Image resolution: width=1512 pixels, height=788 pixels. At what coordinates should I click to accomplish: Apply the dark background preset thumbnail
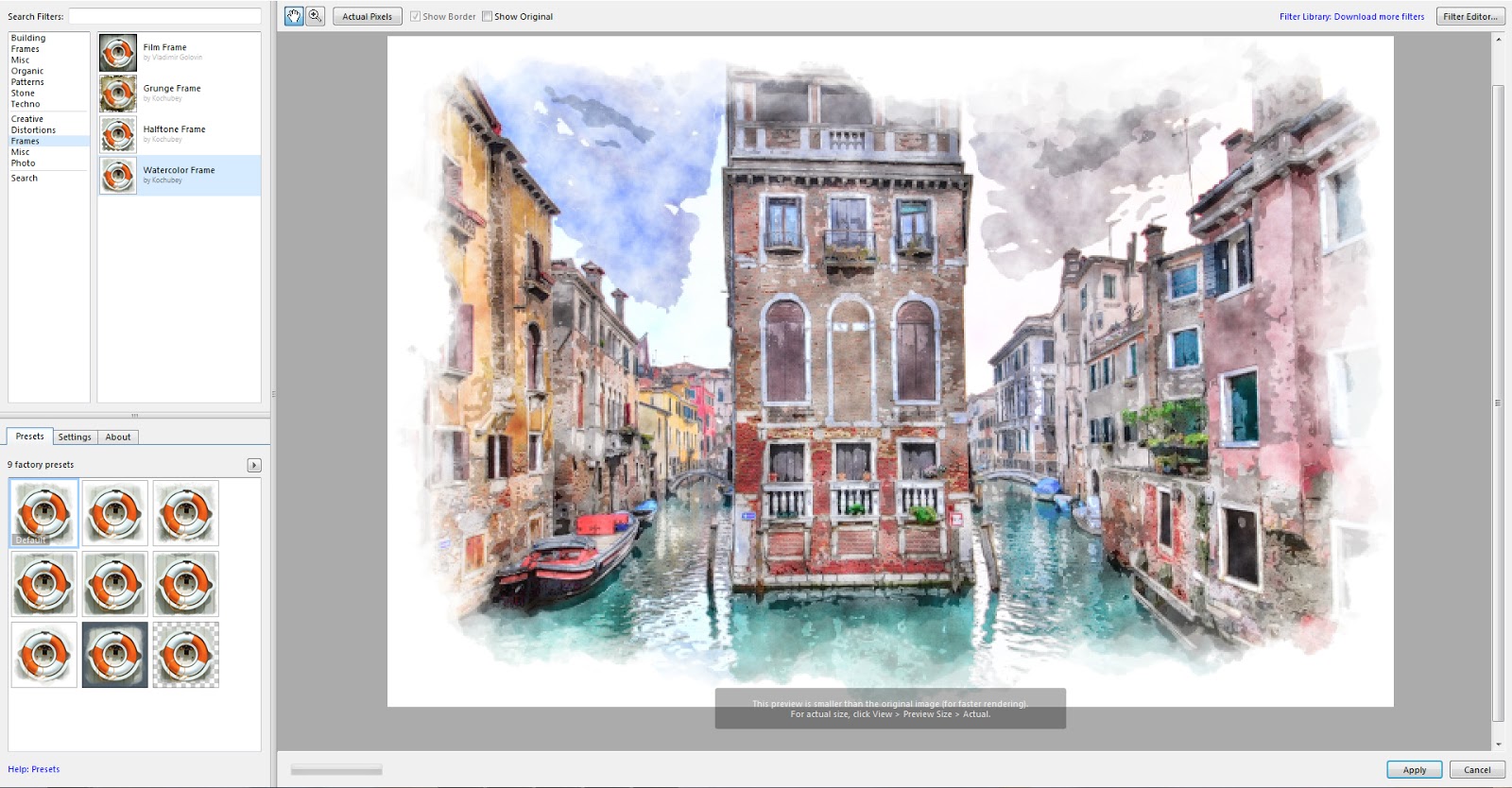115,655
